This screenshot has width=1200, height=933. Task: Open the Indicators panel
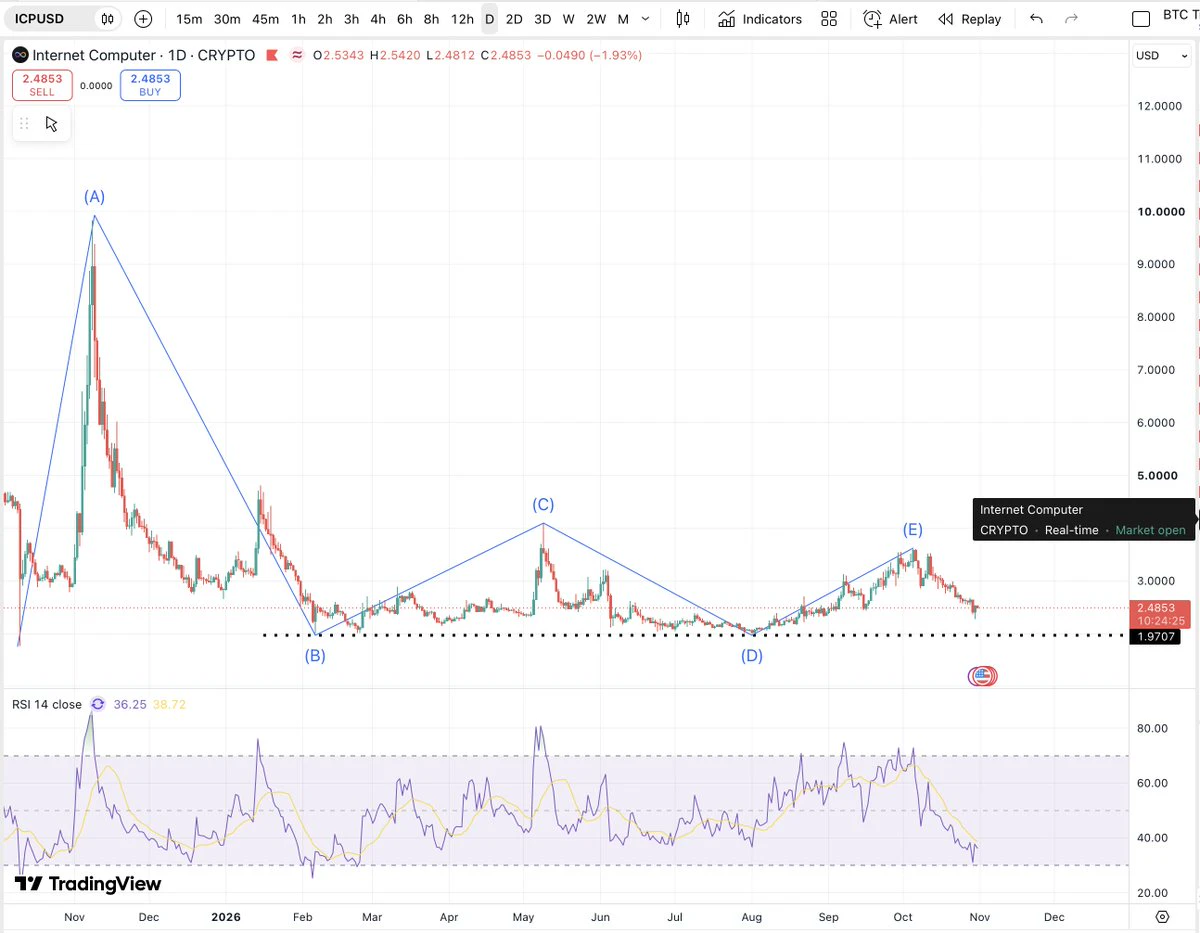pyautogui.click(x=759, y=18)
